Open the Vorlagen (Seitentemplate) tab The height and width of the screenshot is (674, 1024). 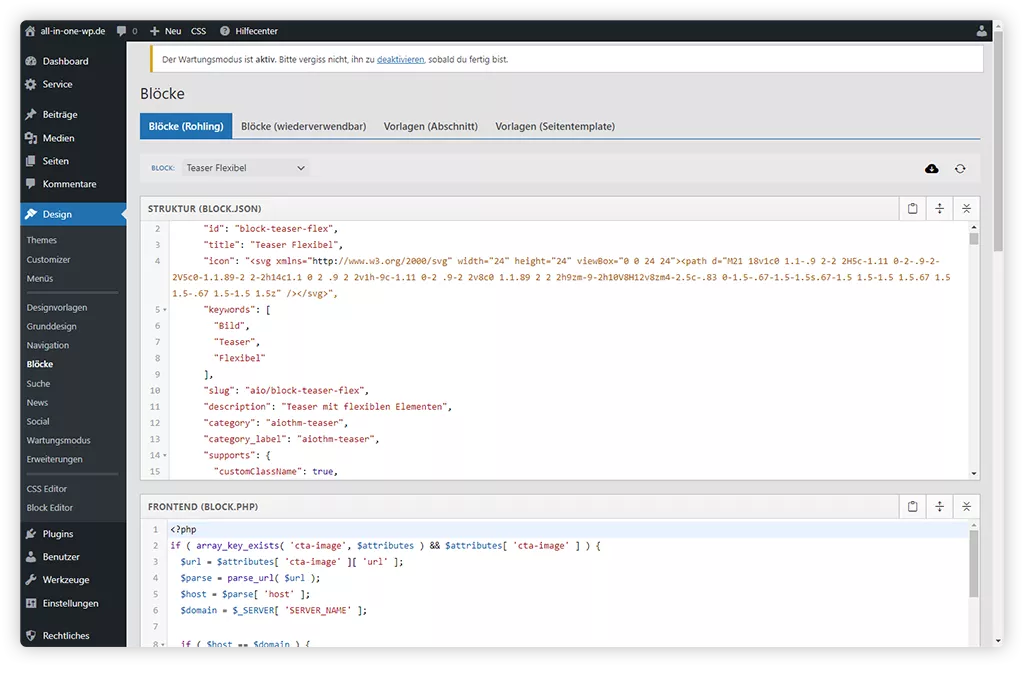[x=554, y=126]
